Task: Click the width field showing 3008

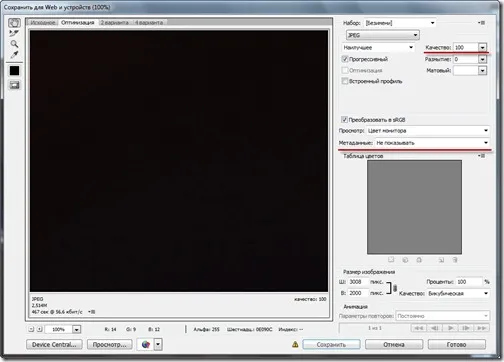Action: pos(358,282)
